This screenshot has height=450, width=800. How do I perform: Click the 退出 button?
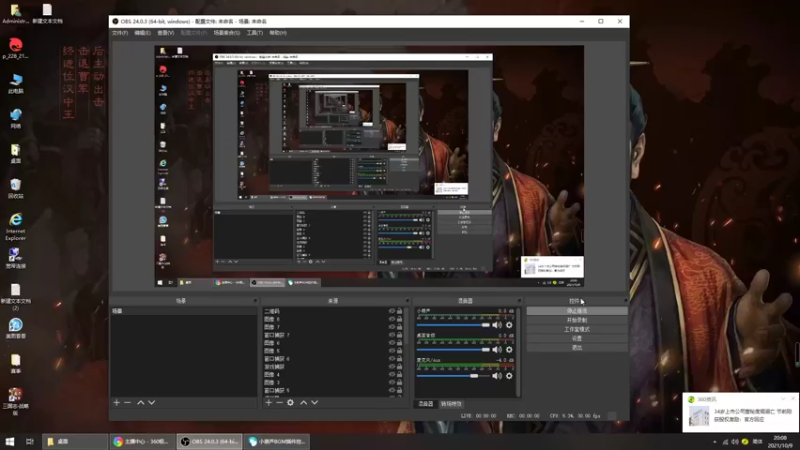(577, 347)
